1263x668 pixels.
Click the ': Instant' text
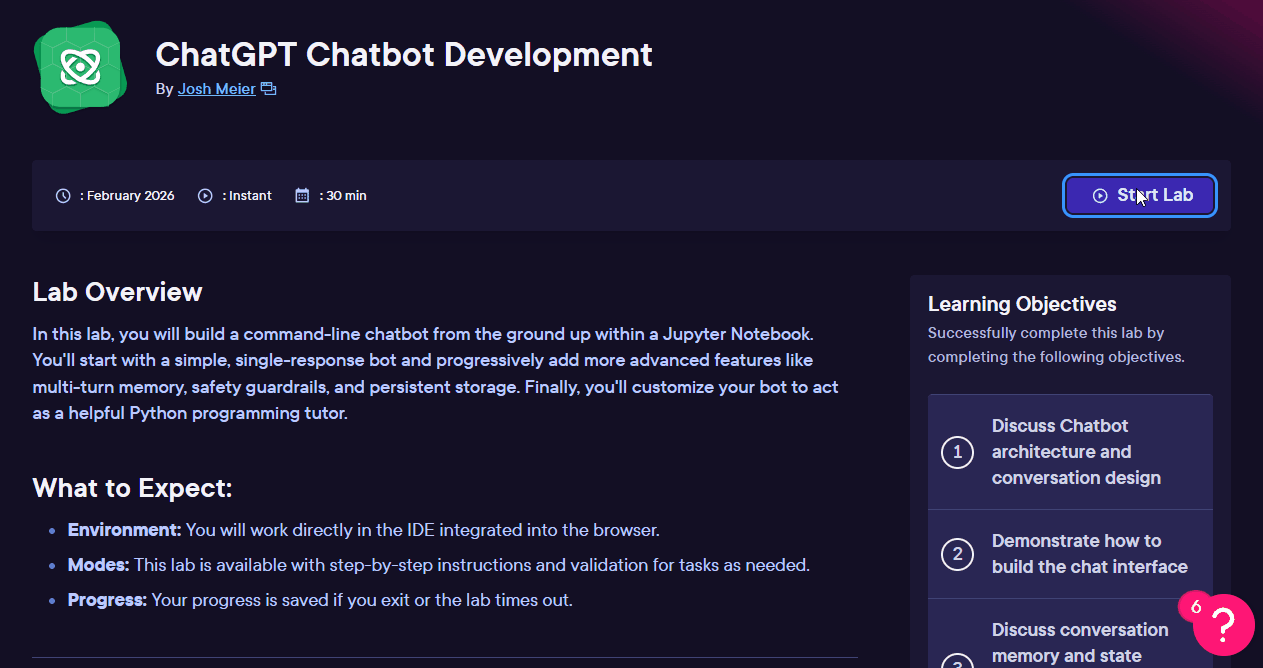tap(247, 196)
